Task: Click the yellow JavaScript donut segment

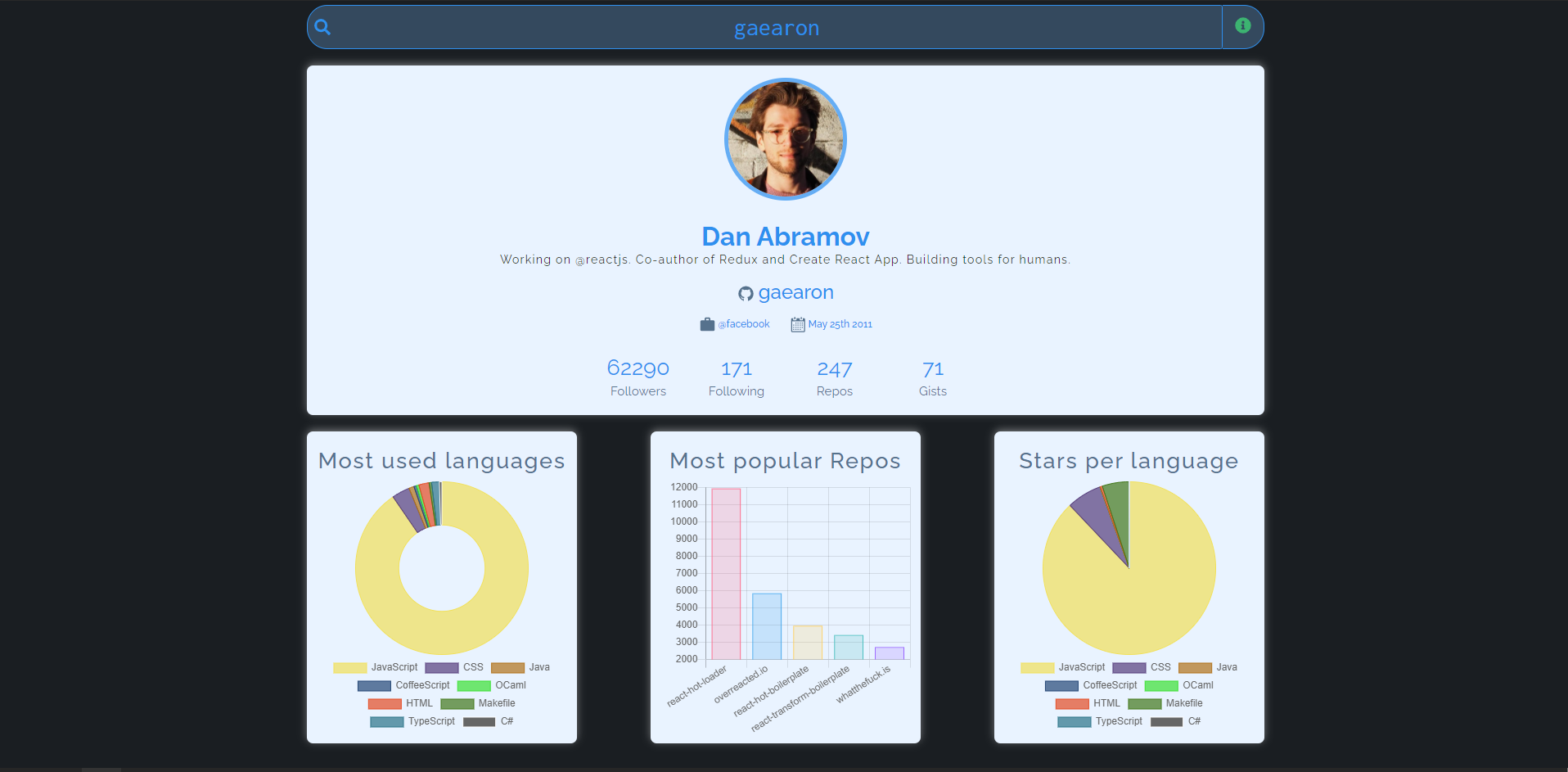Action: (442, 632)
